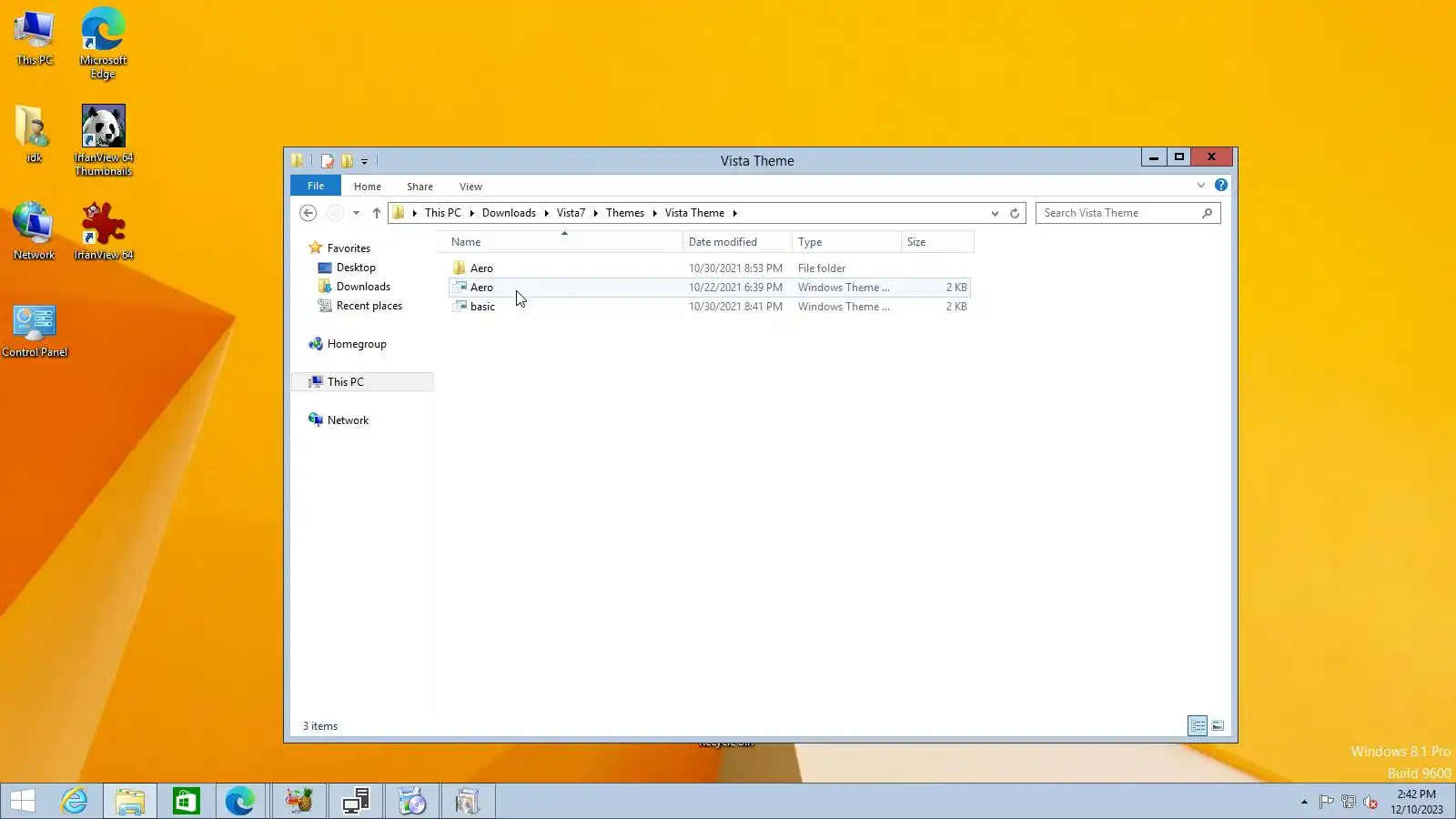Select the IrfanView 64 Thumbnails desktop icon
This screenshot has width=1456, height=819.
point(104,140)
